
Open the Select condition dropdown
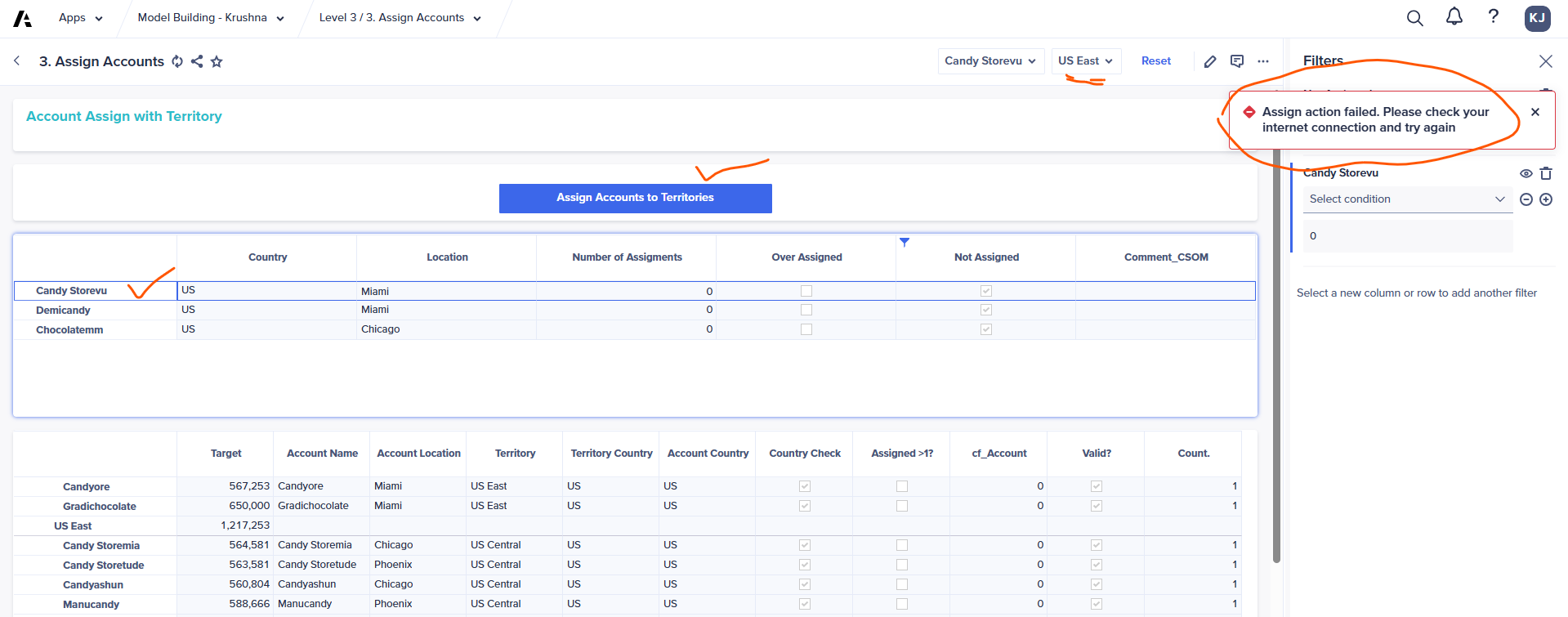pos(1408,199)
